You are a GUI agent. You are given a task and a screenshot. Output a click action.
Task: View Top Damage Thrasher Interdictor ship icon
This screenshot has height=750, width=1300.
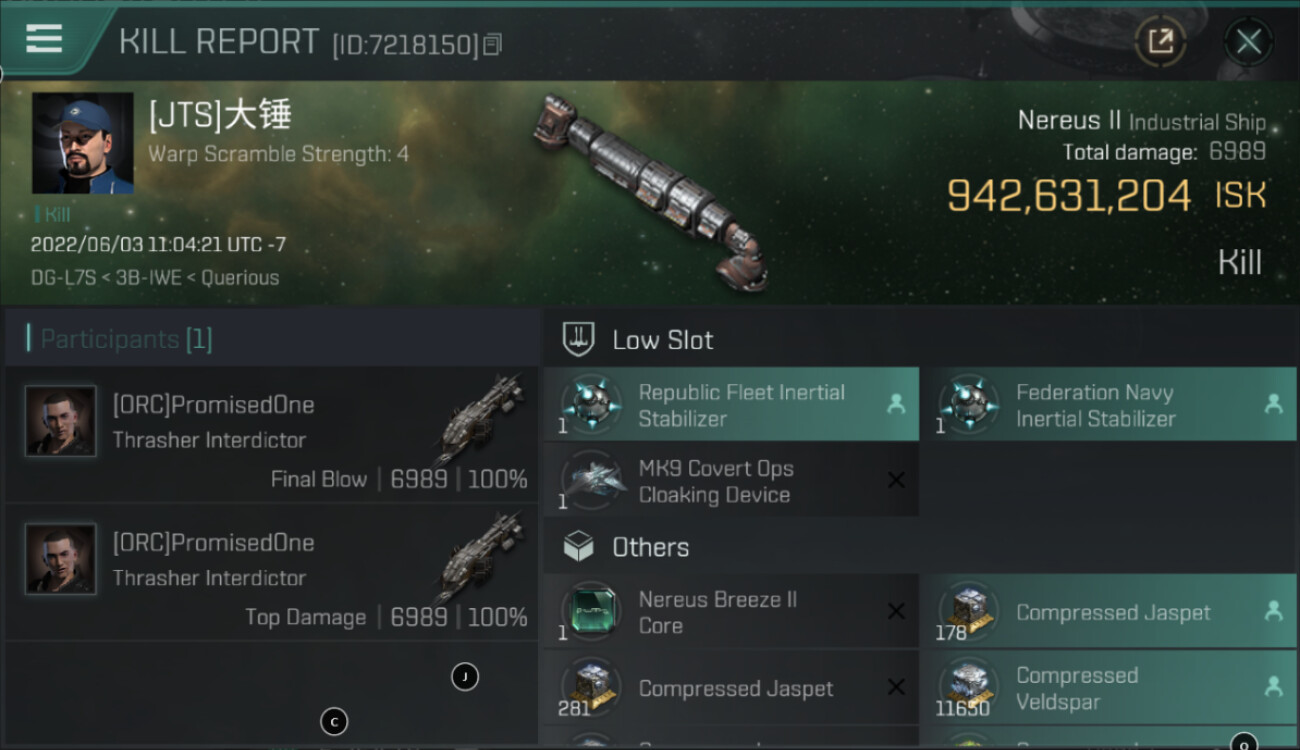480,556
